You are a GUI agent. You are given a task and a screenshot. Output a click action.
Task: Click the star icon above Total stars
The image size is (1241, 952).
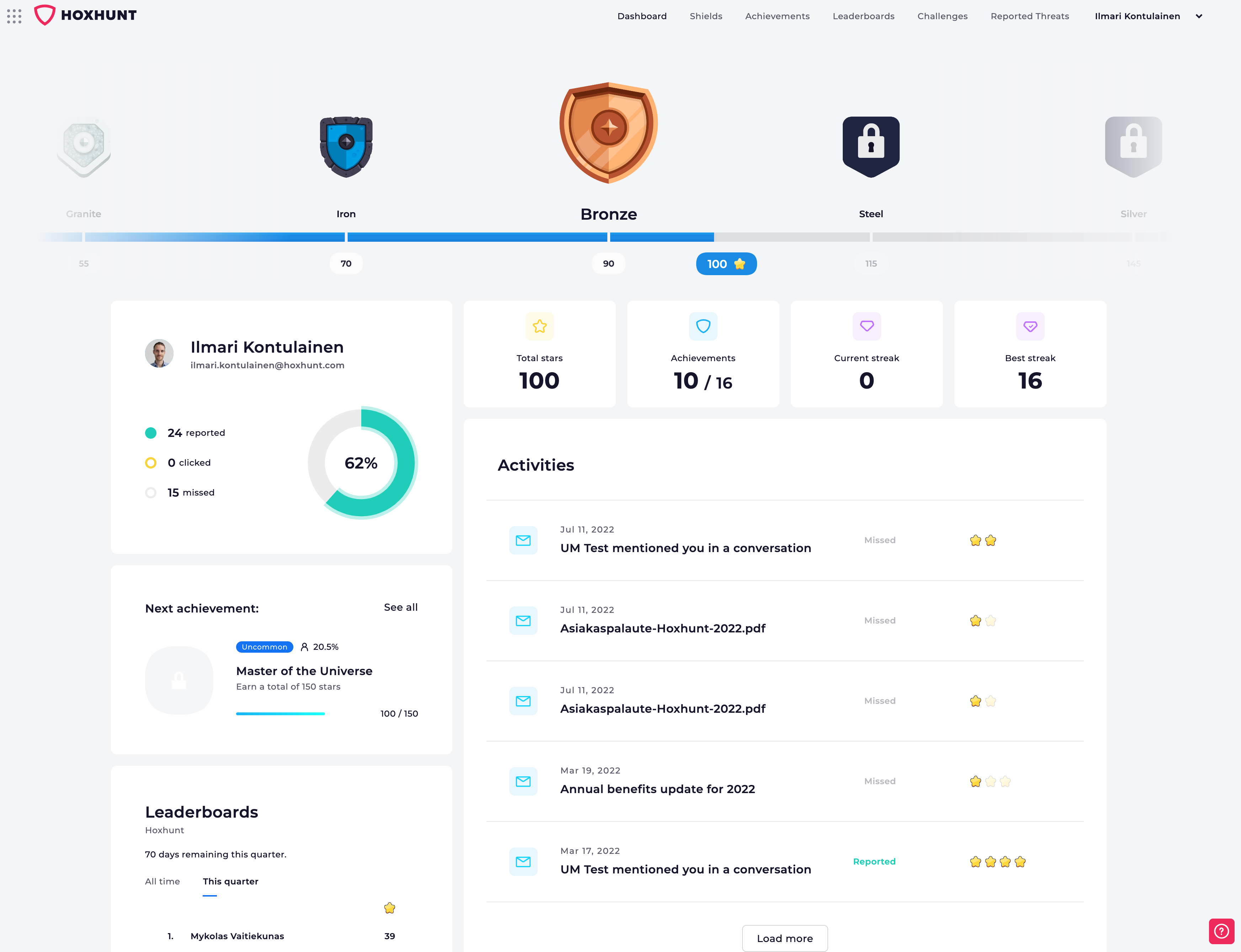[539, 326]
